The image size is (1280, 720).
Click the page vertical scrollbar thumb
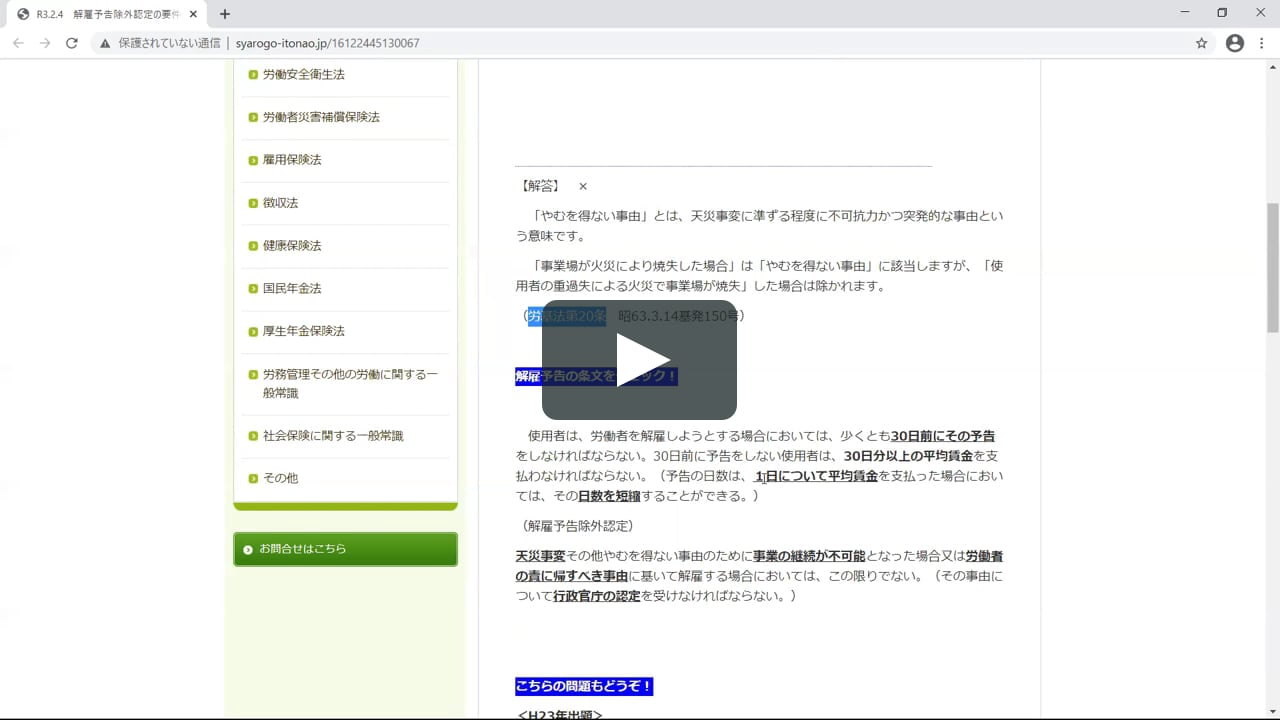click(1272, 267)
